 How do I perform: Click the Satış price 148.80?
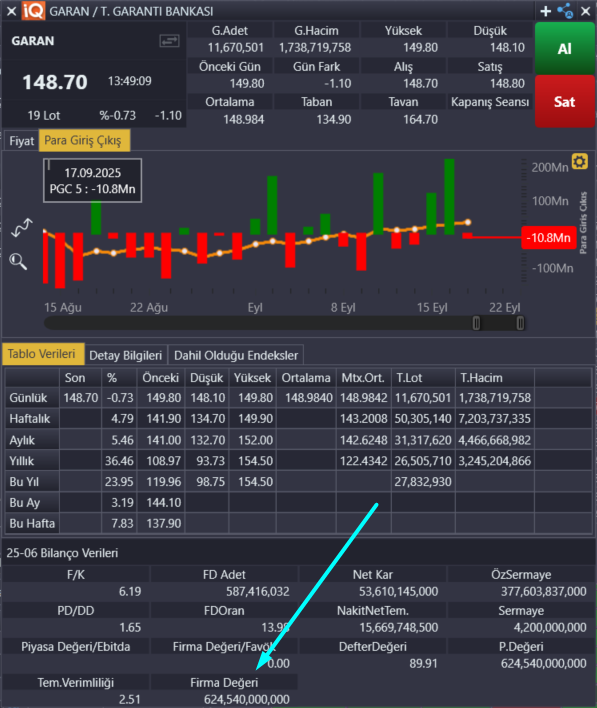tap(507, 84)
